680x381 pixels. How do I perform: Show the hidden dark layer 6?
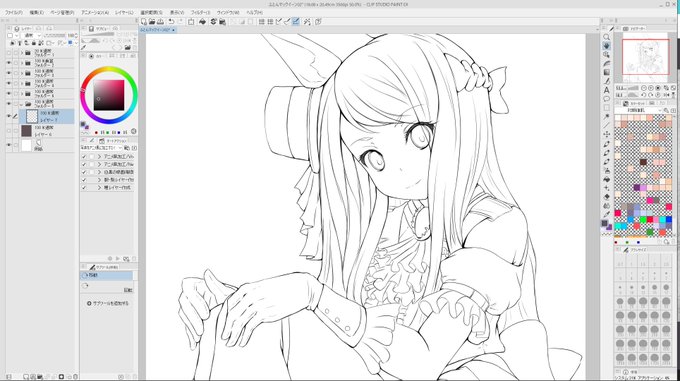point(9,130)
